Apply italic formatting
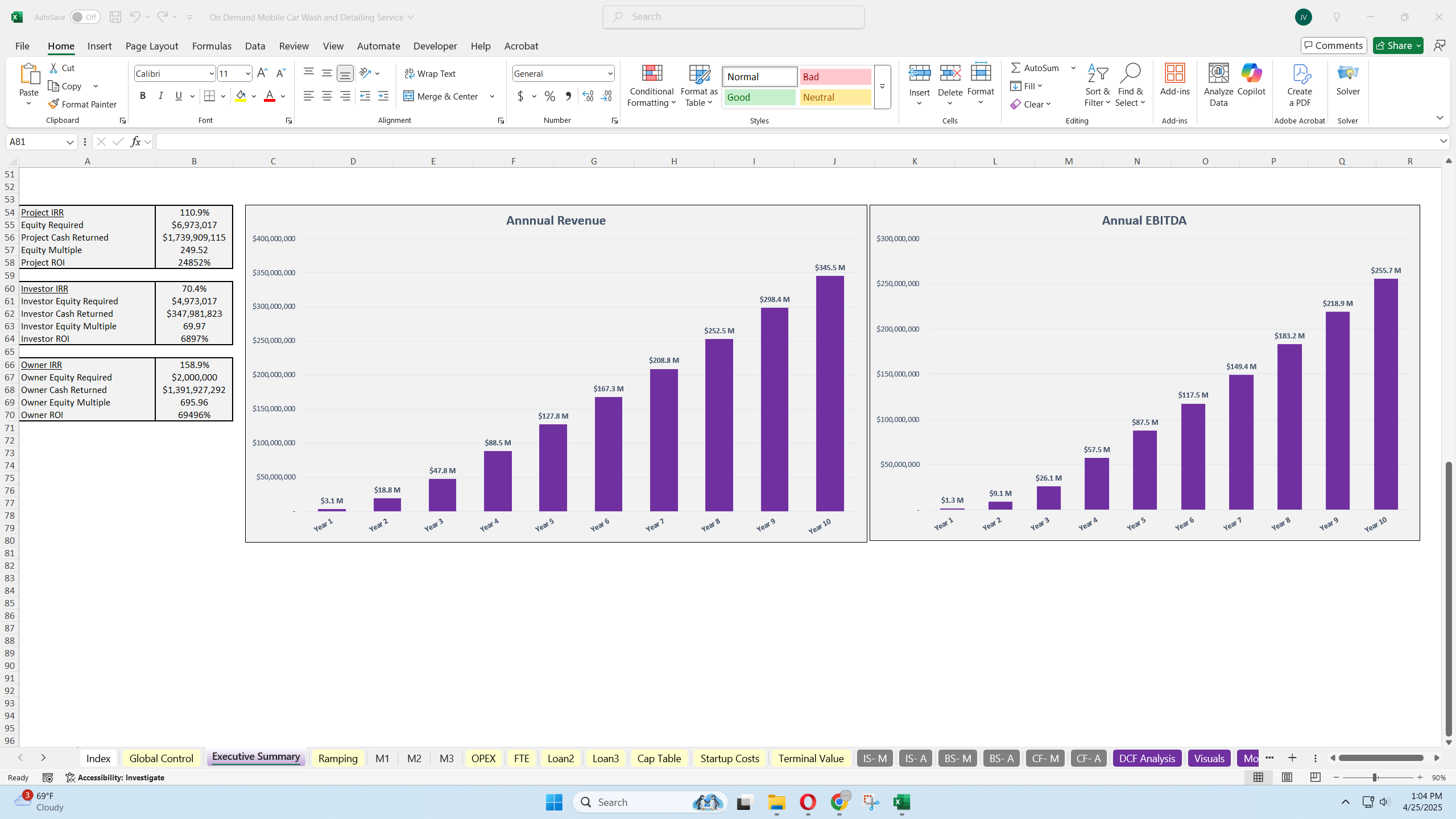Image resolution: width=1456 pixels, height=819 pixels. [160, 96]
